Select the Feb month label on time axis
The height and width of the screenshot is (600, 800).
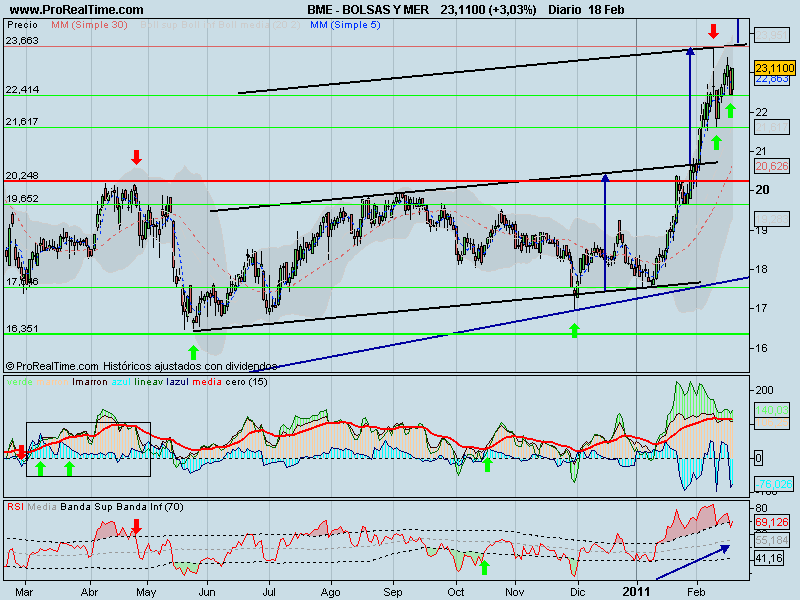(696, 592)
